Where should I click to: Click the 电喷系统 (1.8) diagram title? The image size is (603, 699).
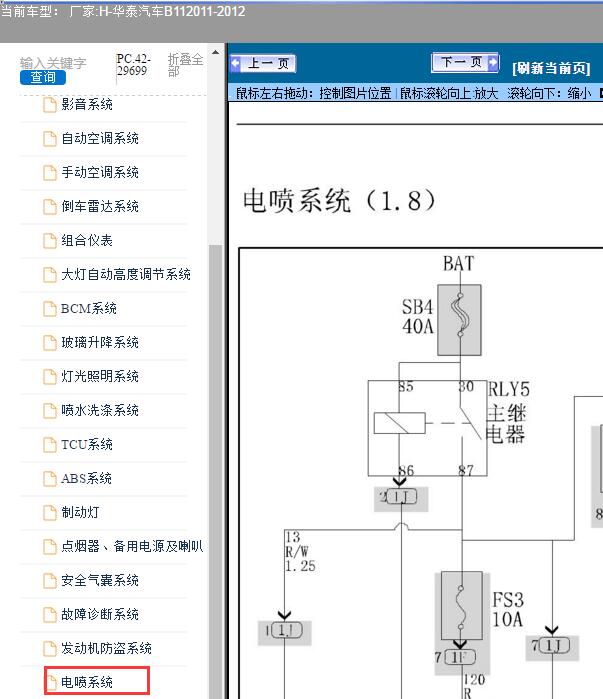point(339,200)
